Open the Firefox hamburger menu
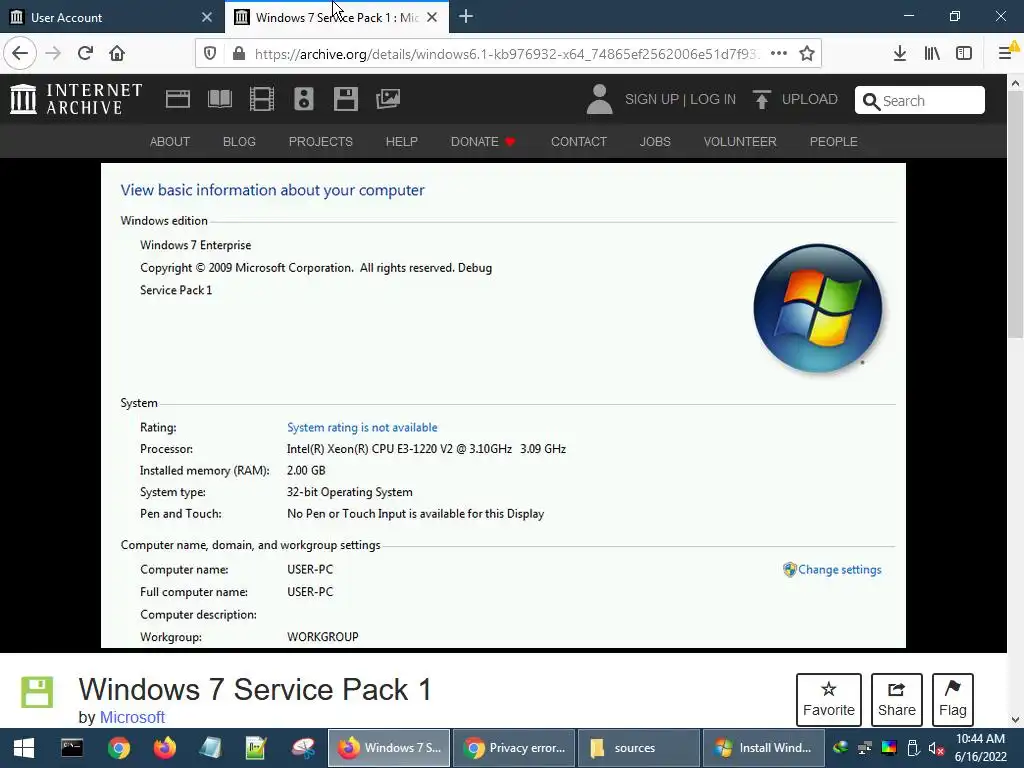The image size is (1024, 768). click(x=1006, y=53)
